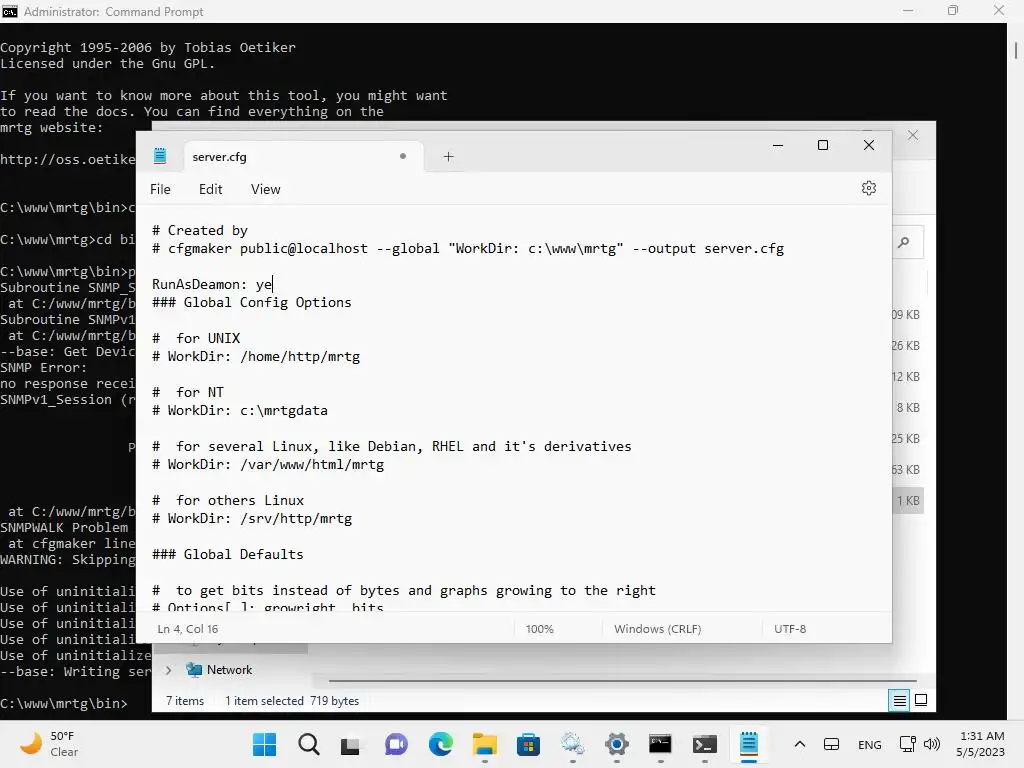
Task: Click the Explorer horizontal scrollbar
Action: [622, 681]
